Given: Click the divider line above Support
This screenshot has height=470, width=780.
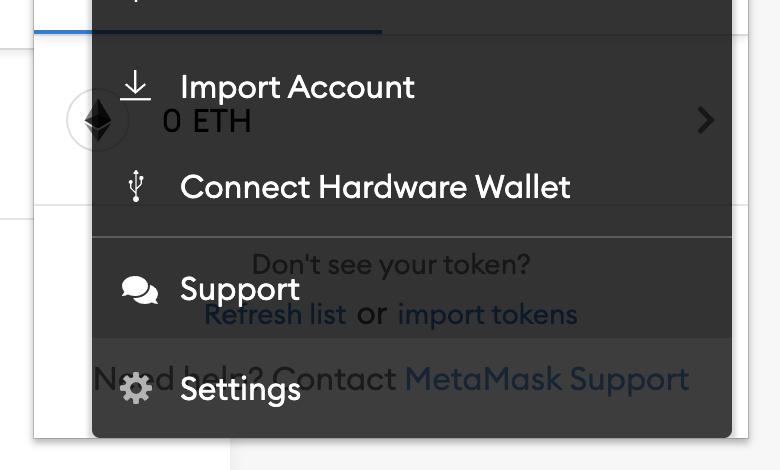Looking at the screenshot, I should pyautogui.click(x=412, y=237).
